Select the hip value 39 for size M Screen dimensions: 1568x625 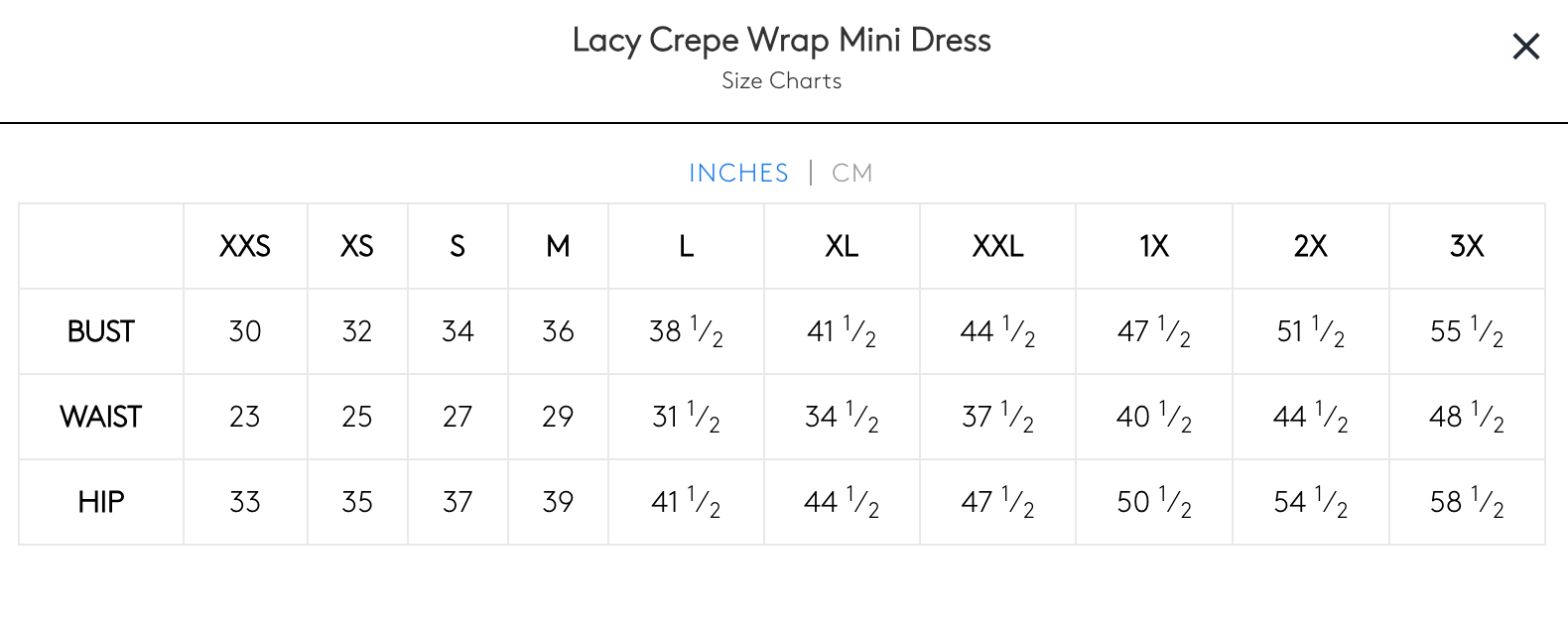558,502
